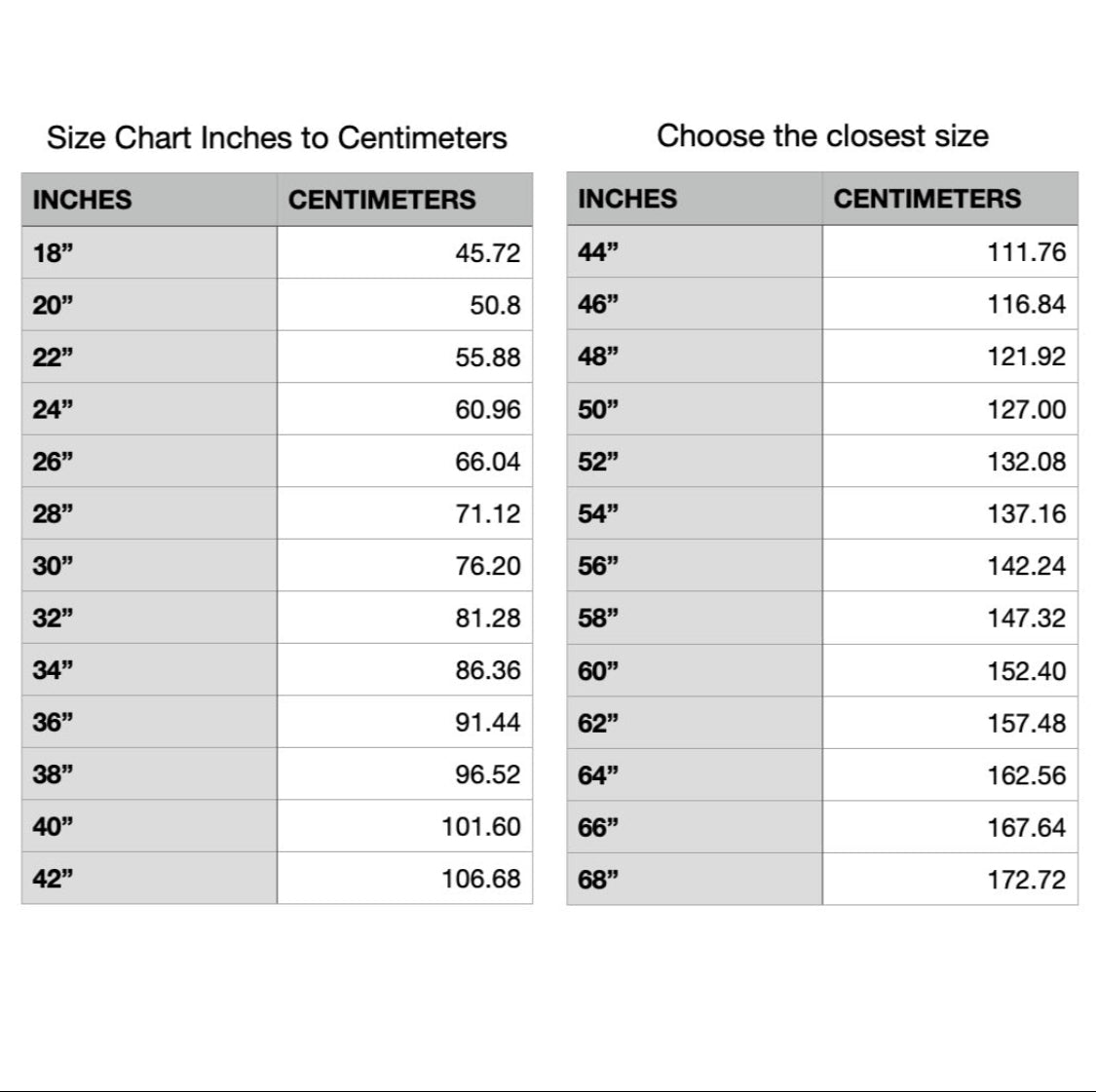Select the left table CENTIMETERS header
Viewport: 1096px width, 1092px height.
coord(382,200)
